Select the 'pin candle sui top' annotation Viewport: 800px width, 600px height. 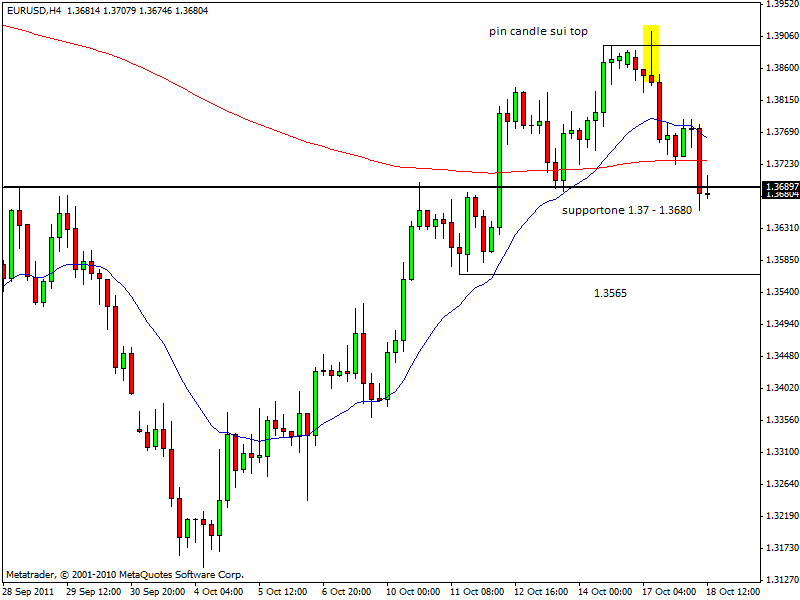(x=538, y=32)
